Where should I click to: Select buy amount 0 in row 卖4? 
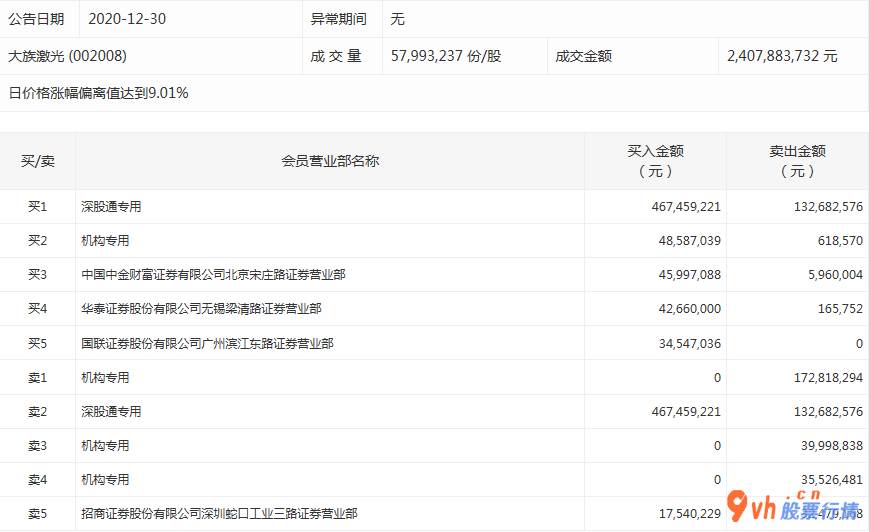click(x=717, y=479)
